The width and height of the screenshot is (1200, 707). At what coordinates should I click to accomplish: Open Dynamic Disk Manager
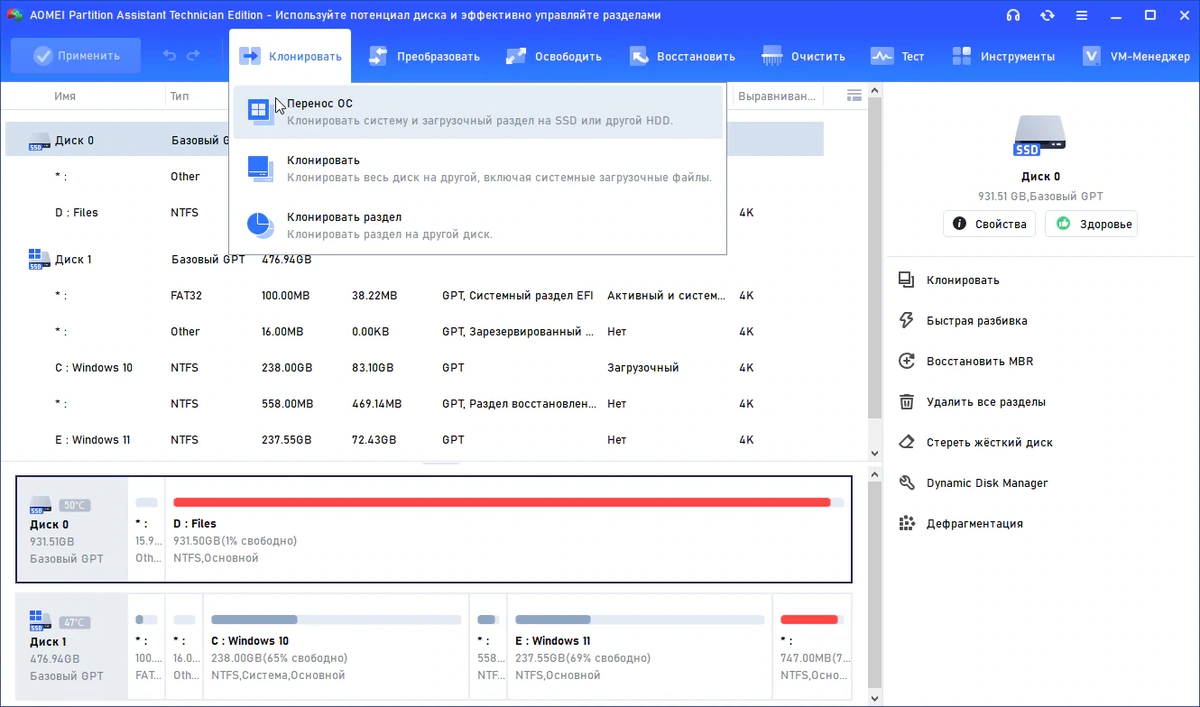987,483
